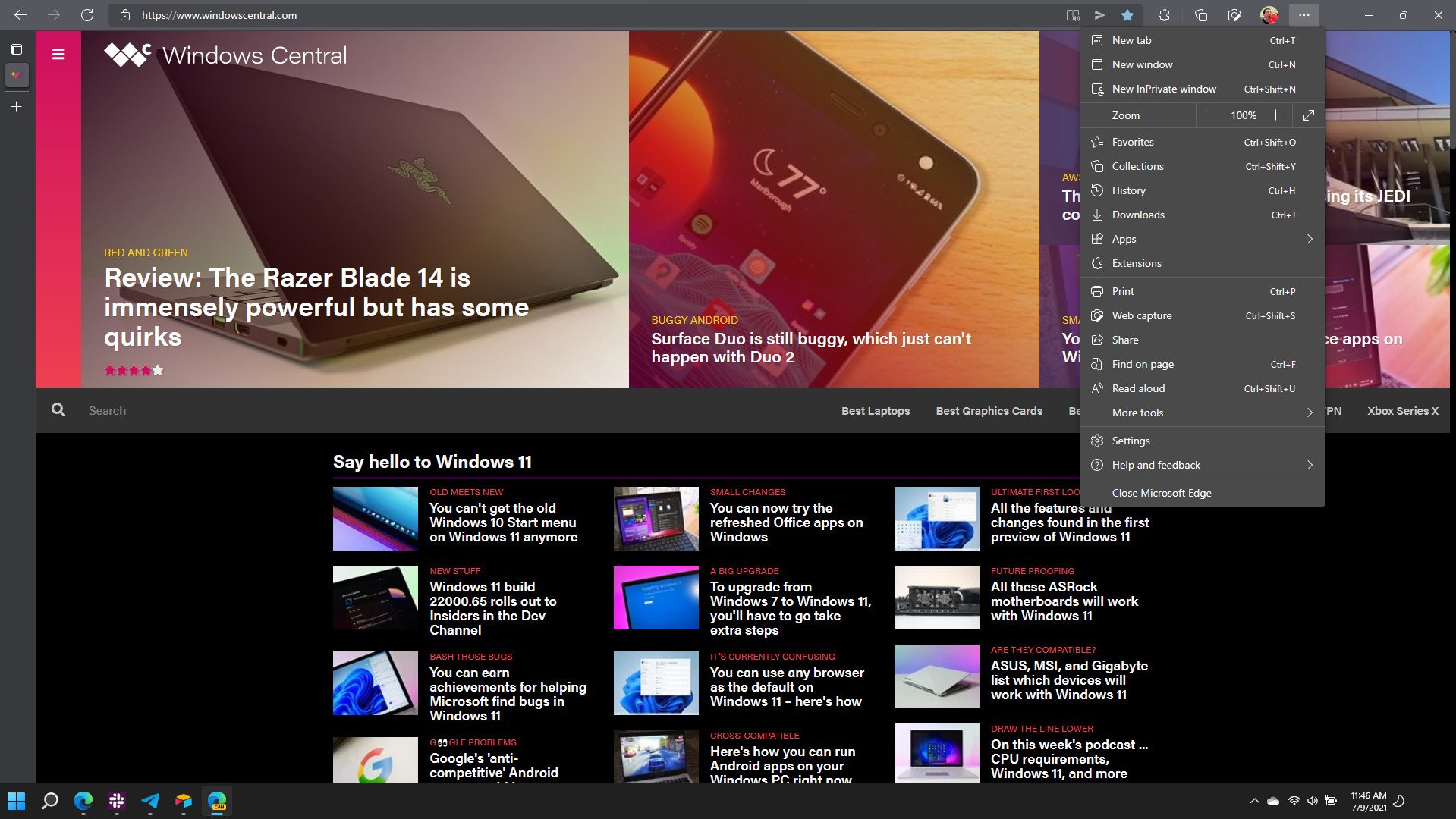Viewport: 1456px width, 819px height.
Task: Click the site search magnifier icon
Action: coord(58,410)
